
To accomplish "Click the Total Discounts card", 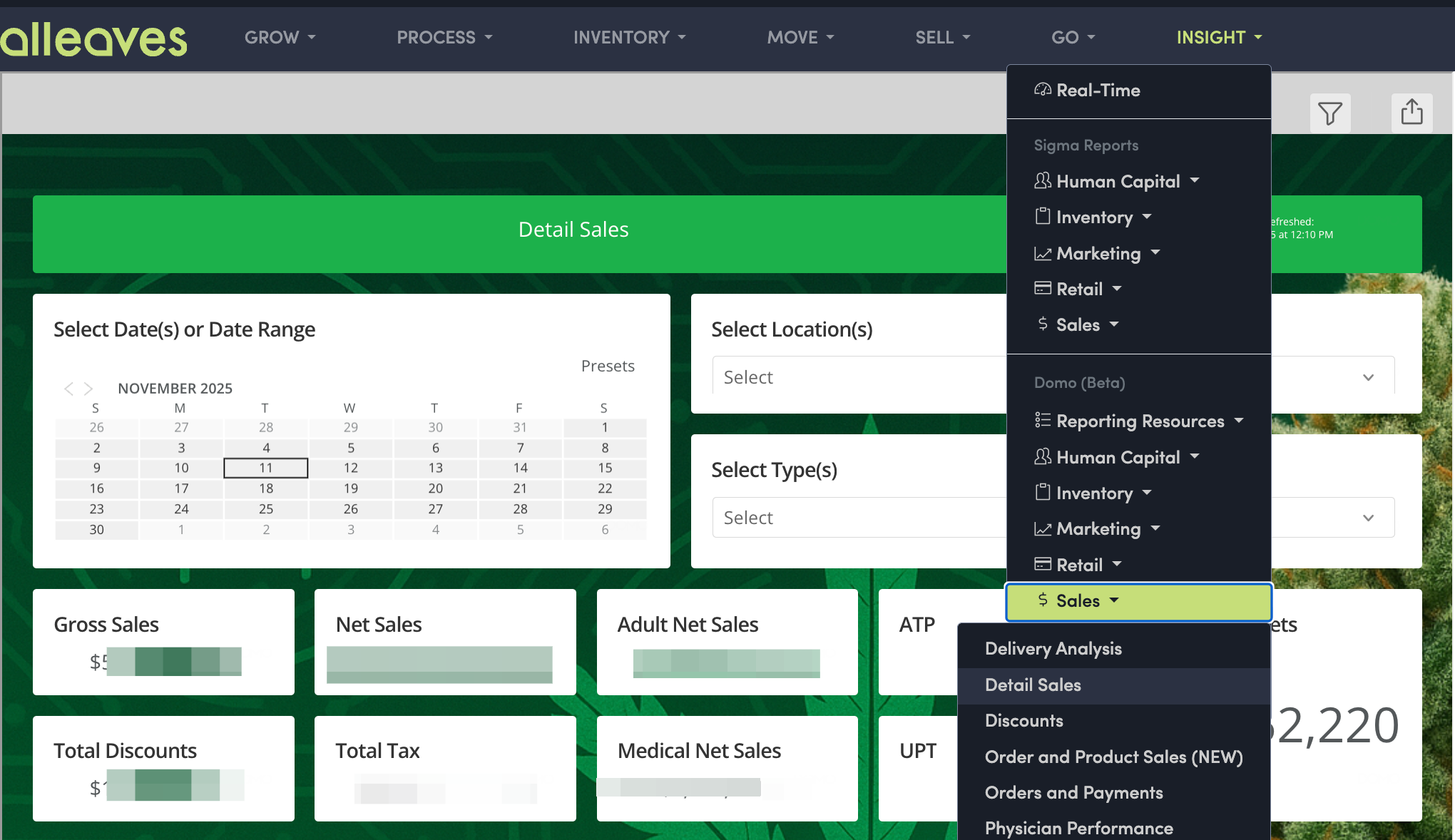I will [x=163, y=768].
